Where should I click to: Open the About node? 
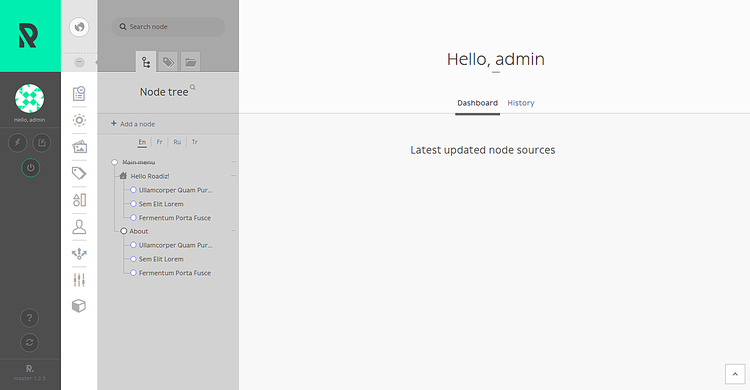coord(139,231)
